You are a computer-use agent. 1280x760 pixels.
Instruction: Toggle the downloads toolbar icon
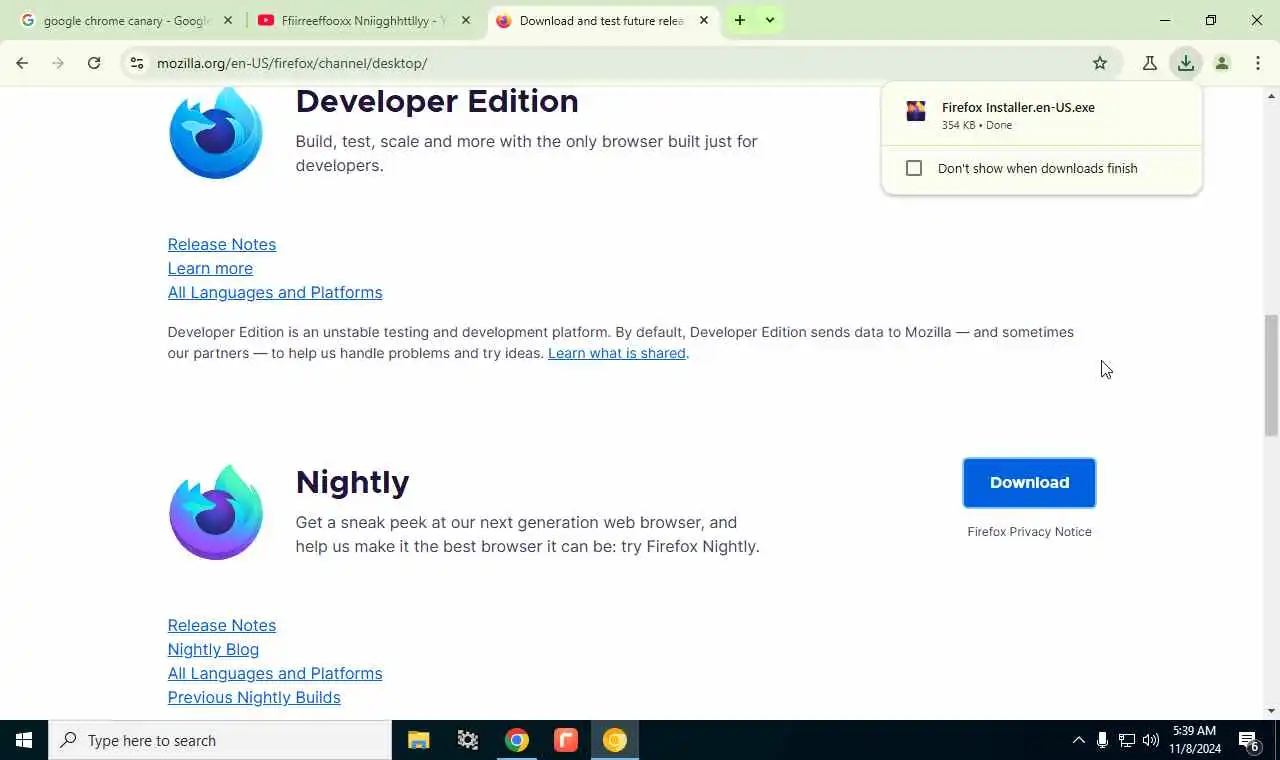[x=1186, y=63]
